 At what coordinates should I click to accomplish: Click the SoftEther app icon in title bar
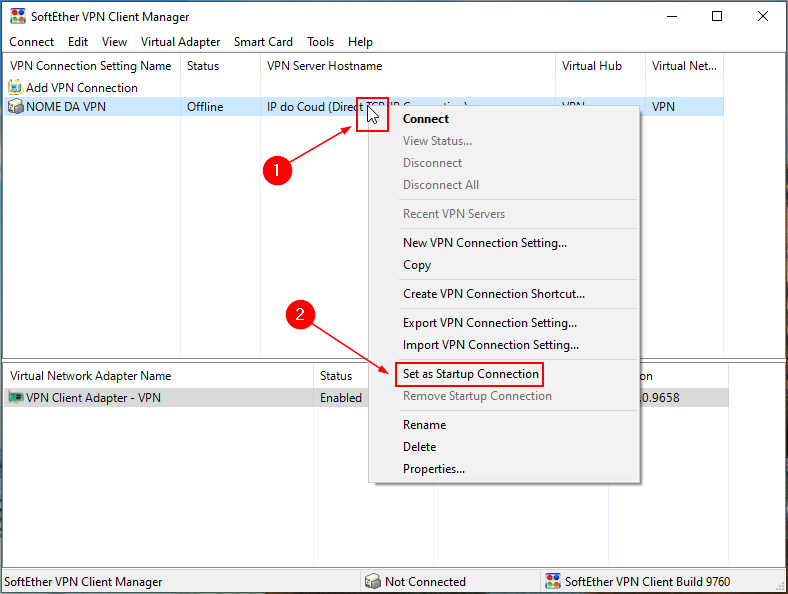tap(18, 17)
